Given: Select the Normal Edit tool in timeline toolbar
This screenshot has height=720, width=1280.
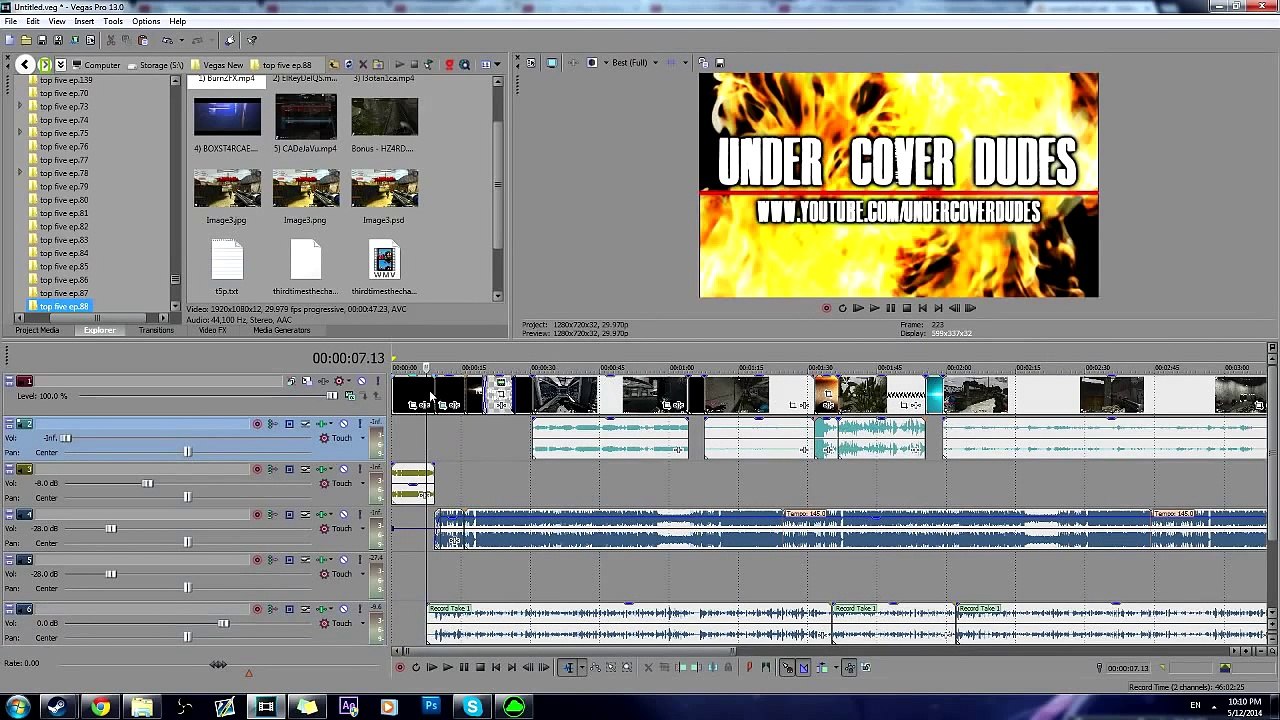Looking at the screenshot, I should click(x=568, y=668).
